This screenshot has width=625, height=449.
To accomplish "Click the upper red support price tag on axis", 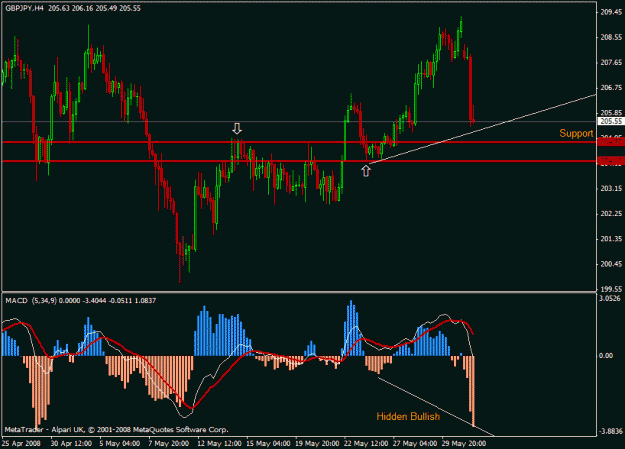I will click(611, 142).
